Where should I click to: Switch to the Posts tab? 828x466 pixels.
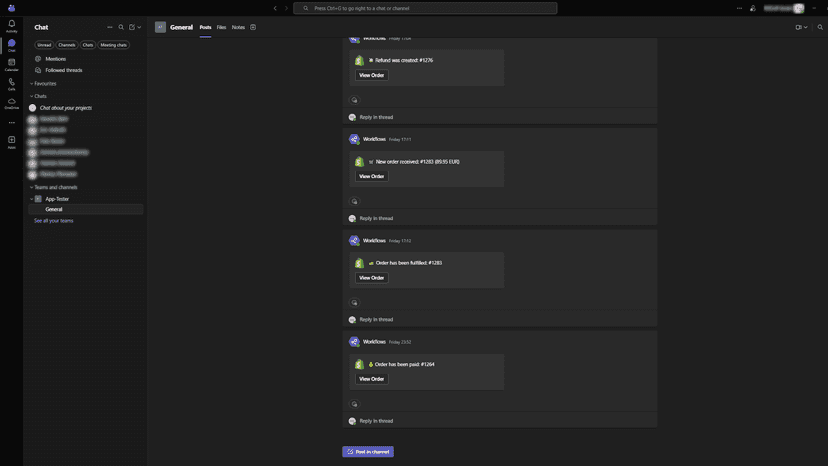click(x=205, y=27)
